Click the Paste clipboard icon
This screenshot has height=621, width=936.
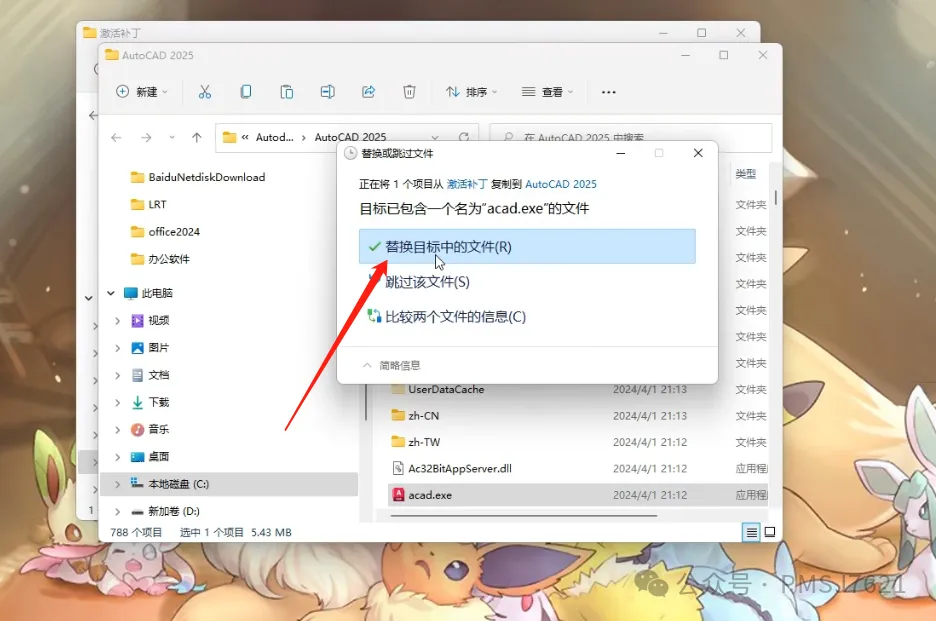pyautogui.click(x=287, y=91)
